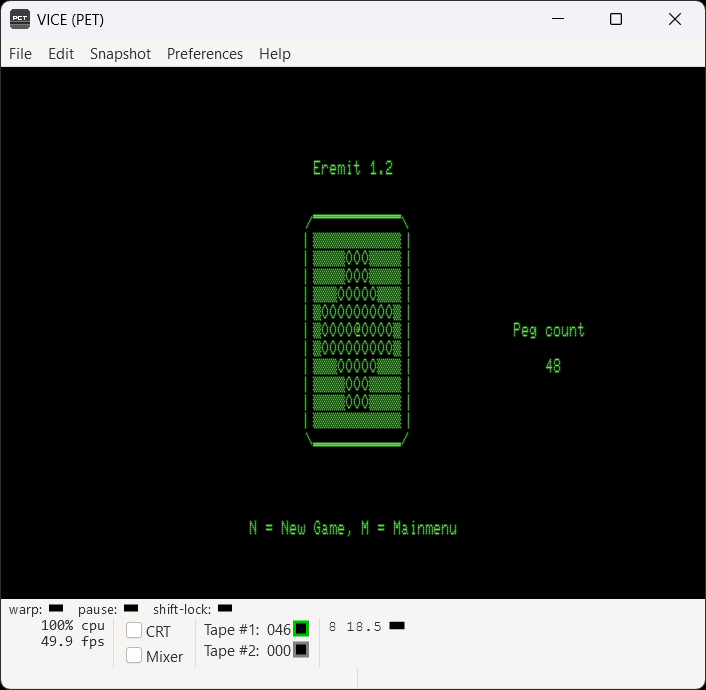Maximize the VICE window
Screen dimensions: 706x690
coord(616,19)
